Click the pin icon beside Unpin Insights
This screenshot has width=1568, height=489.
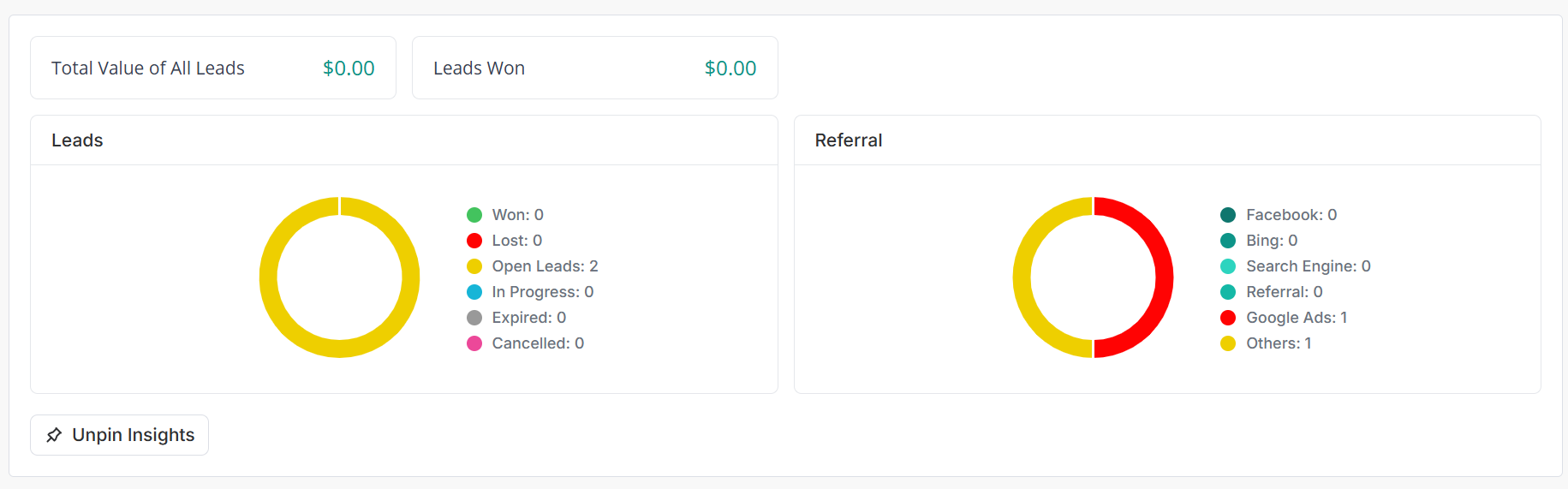54,435
